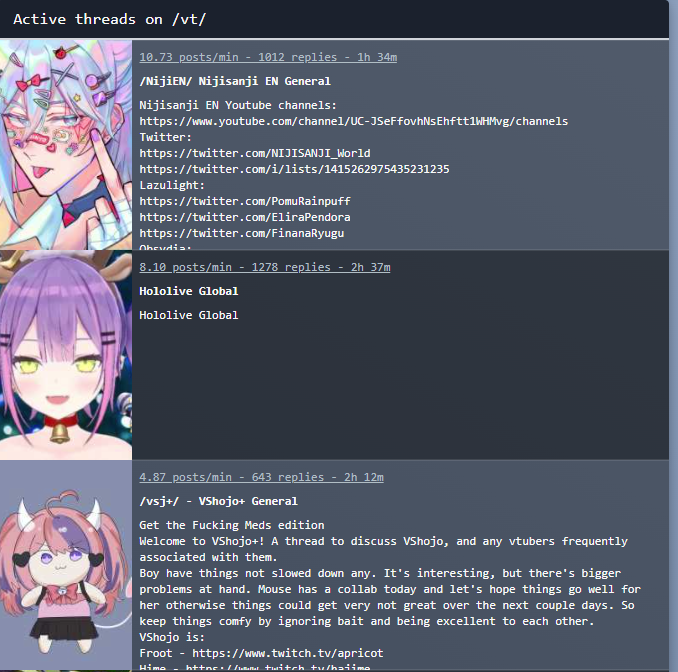Click the 4.87 posts/min stats link
This screenshot has height=672, width=678.
261,477
